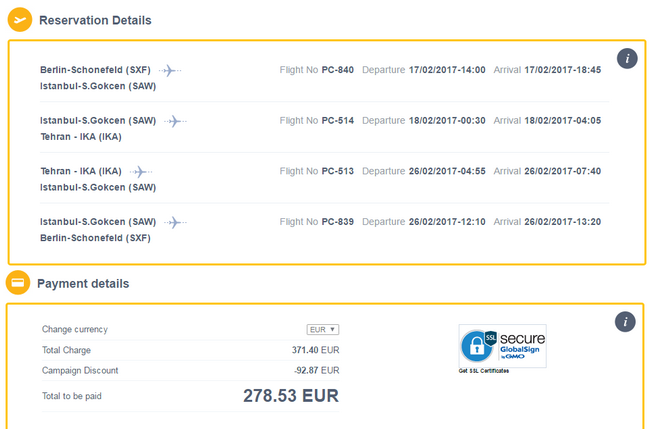Click plane icon for Istanbul to Tehran flight
Image resolution: width=650 pixels, height=429 pixels.
tap(175, 121)
